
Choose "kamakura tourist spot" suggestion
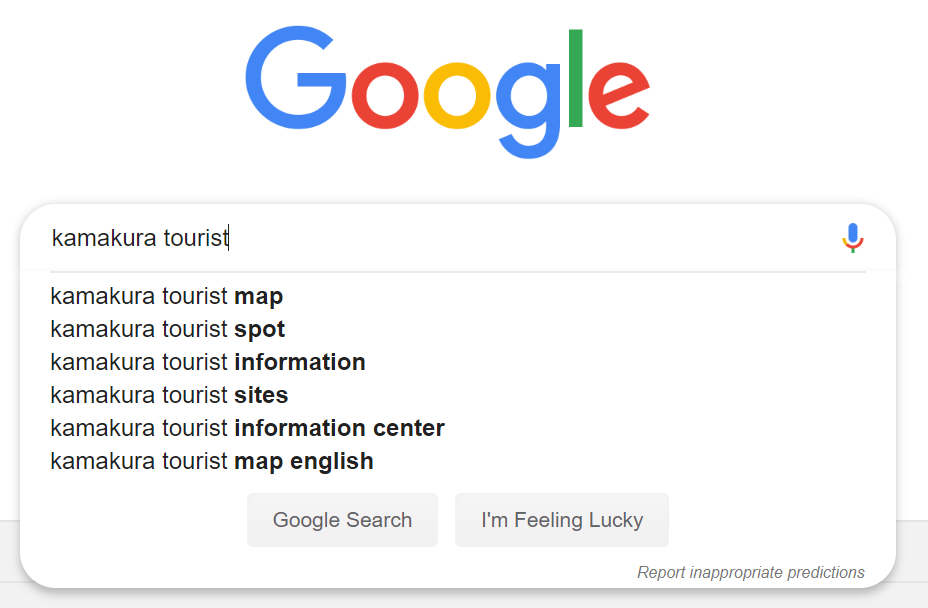(x=168, y=329)
